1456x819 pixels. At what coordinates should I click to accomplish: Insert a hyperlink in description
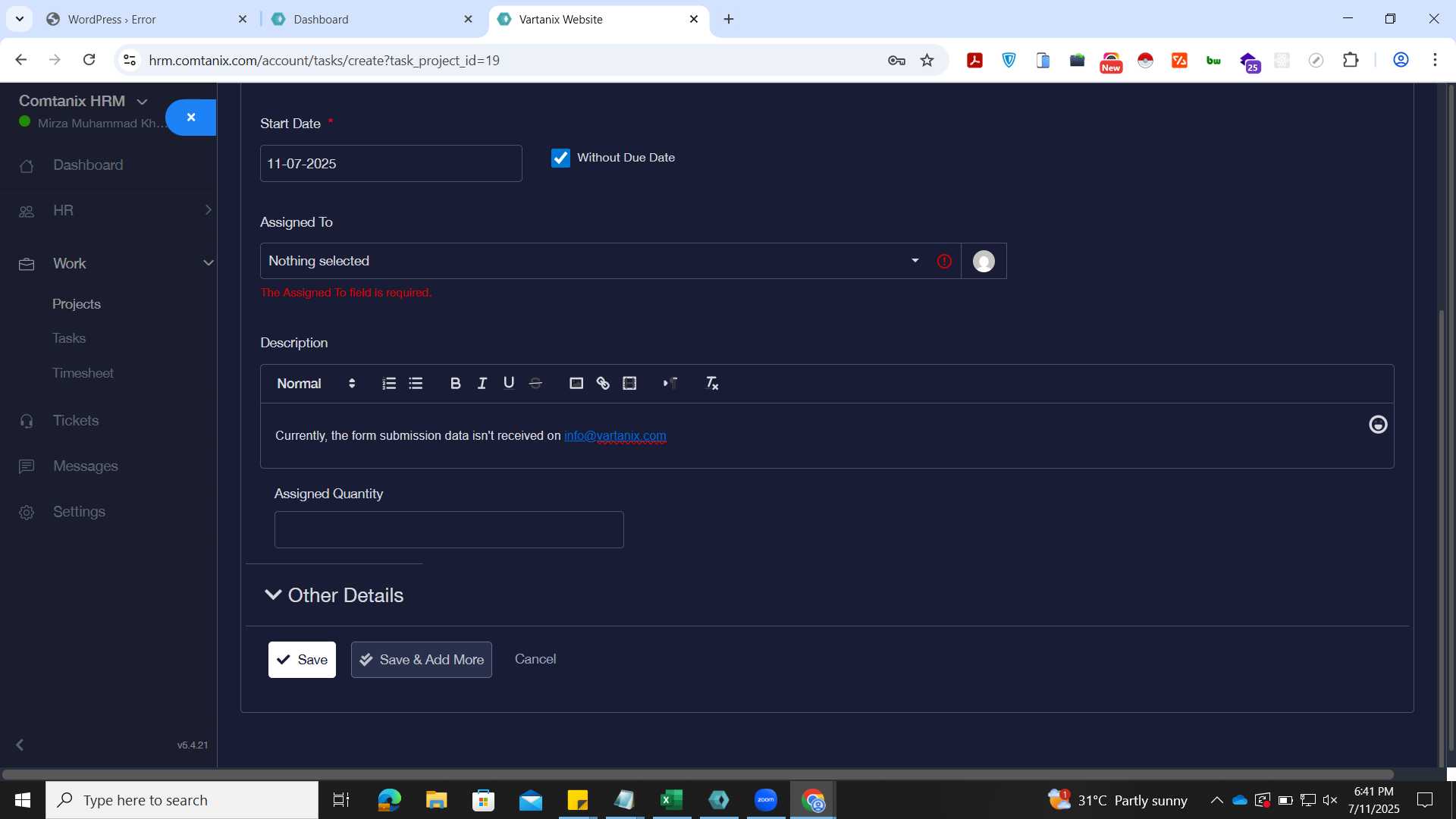pos(603,384)
